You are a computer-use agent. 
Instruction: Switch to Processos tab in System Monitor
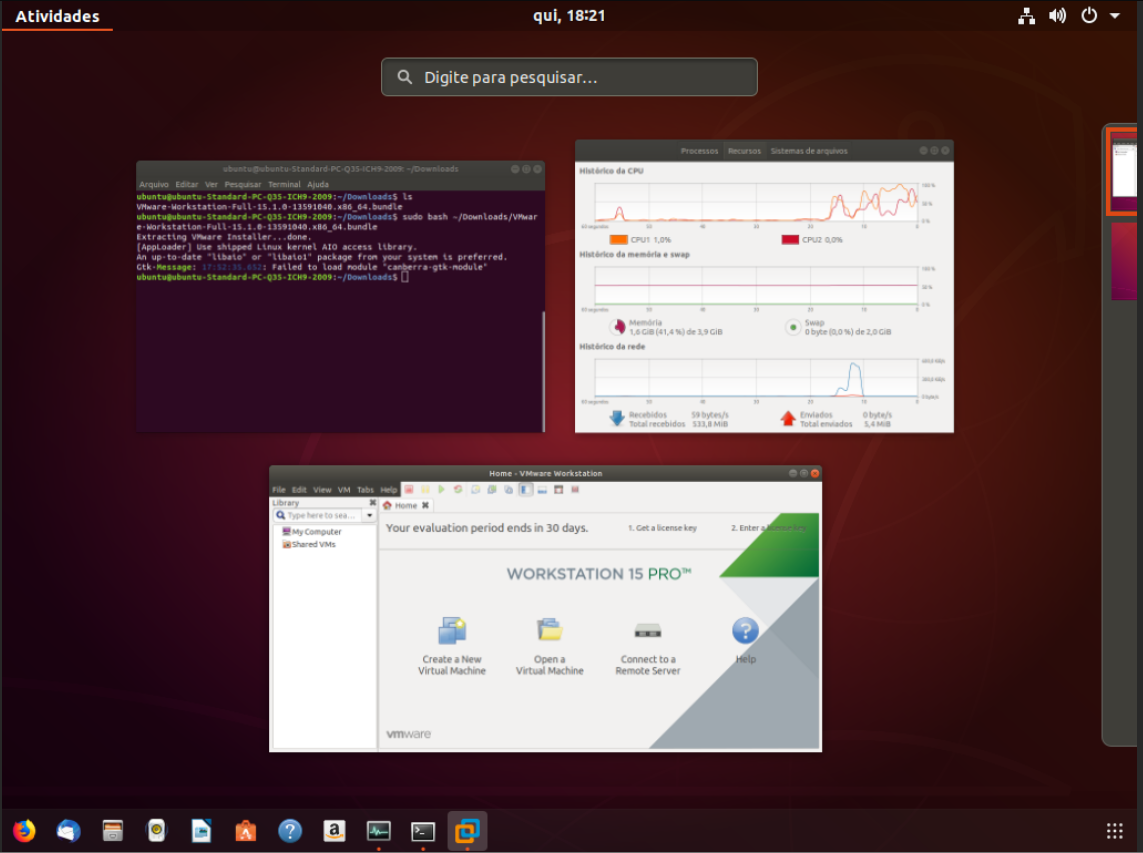point(699,151)
